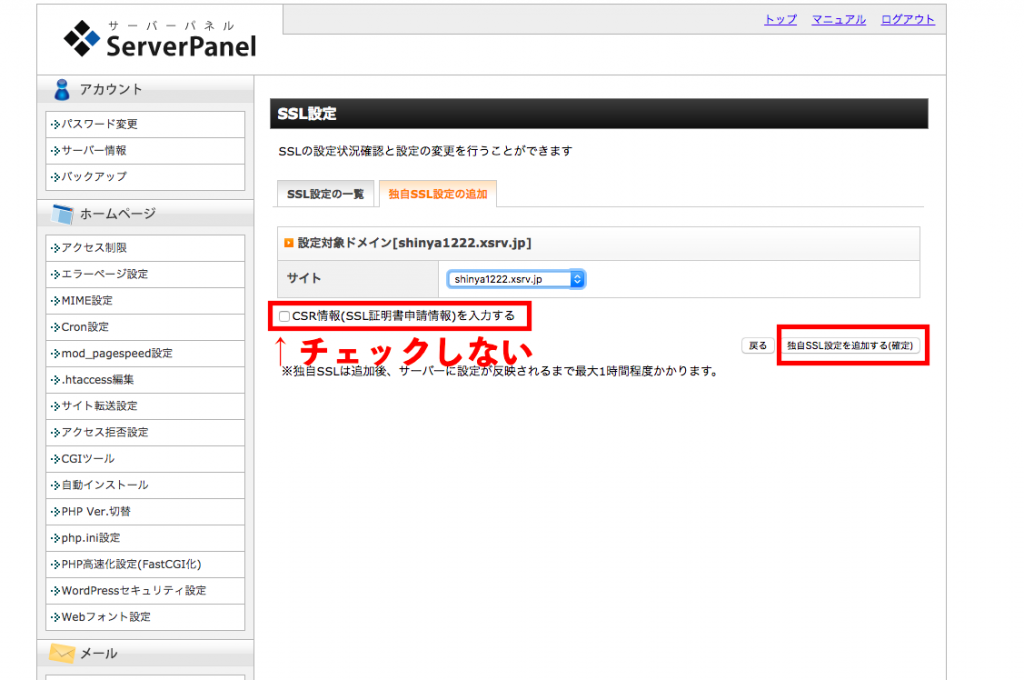The height and width of the screenshot is (680, 1024).
Task: Open パスワード変更 in sidebar
Action: (x=145, y=124)
